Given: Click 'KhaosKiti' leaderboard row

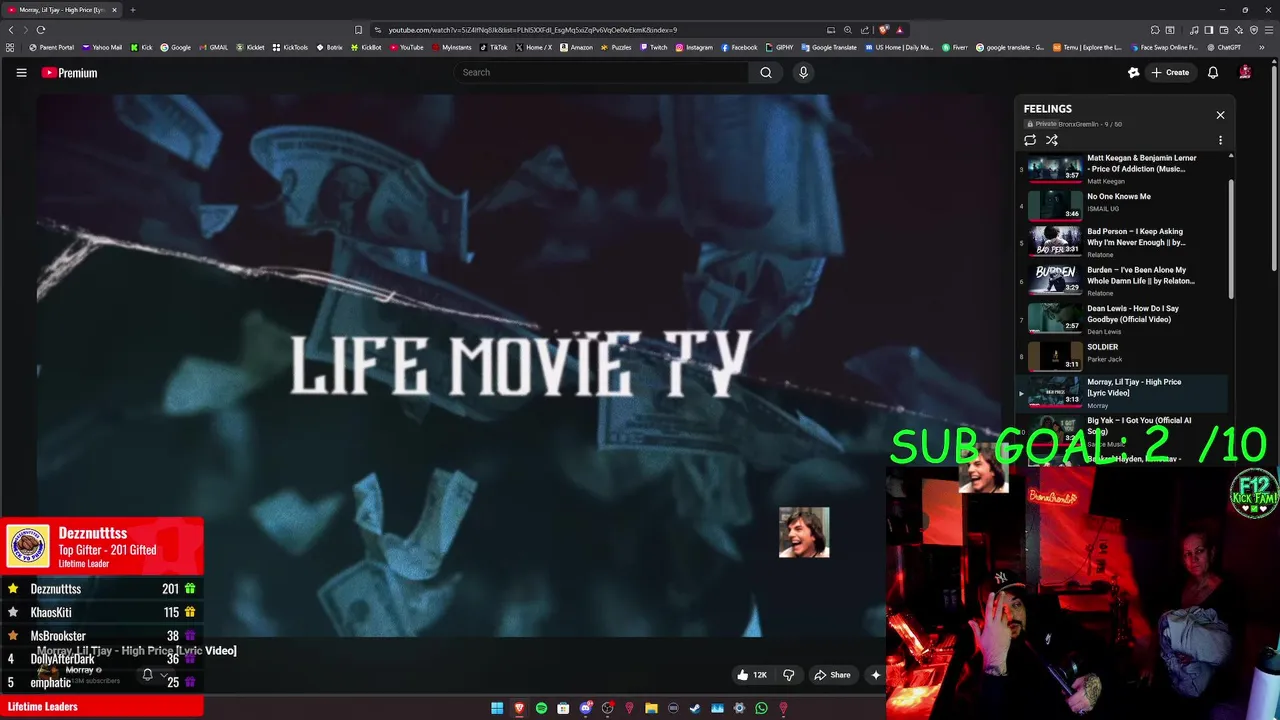Looking at the screenshot, I should point(100,612).
